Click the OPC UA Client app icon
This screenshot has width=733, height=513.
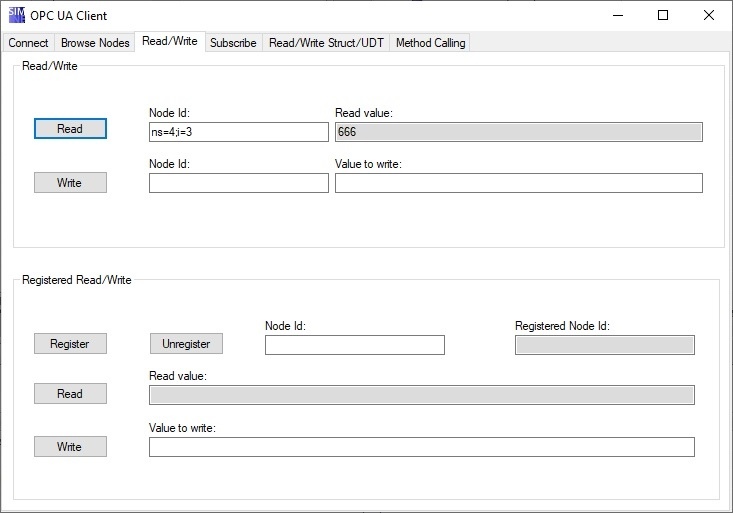(x=17, y=15)
